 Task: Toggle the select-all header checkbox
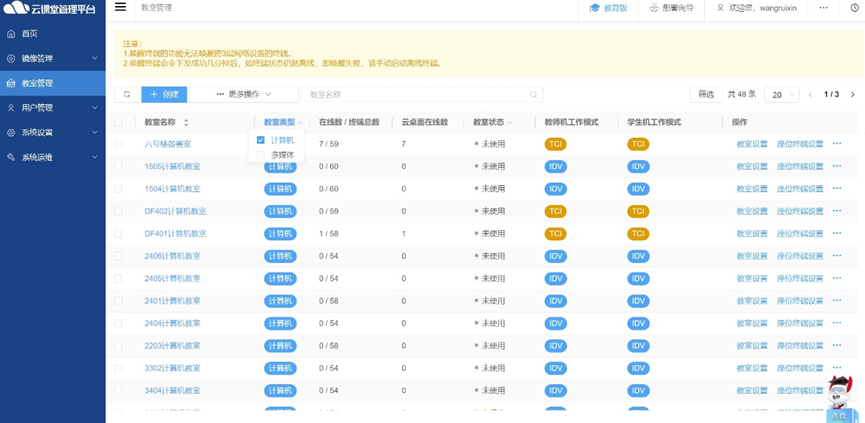(x=118, y=122)
